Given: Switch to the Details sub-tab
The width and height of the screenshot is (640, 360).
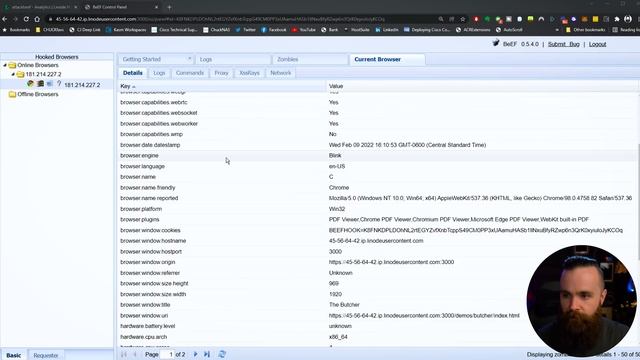Looking at the screenshot, I should [x=133, y=73].
